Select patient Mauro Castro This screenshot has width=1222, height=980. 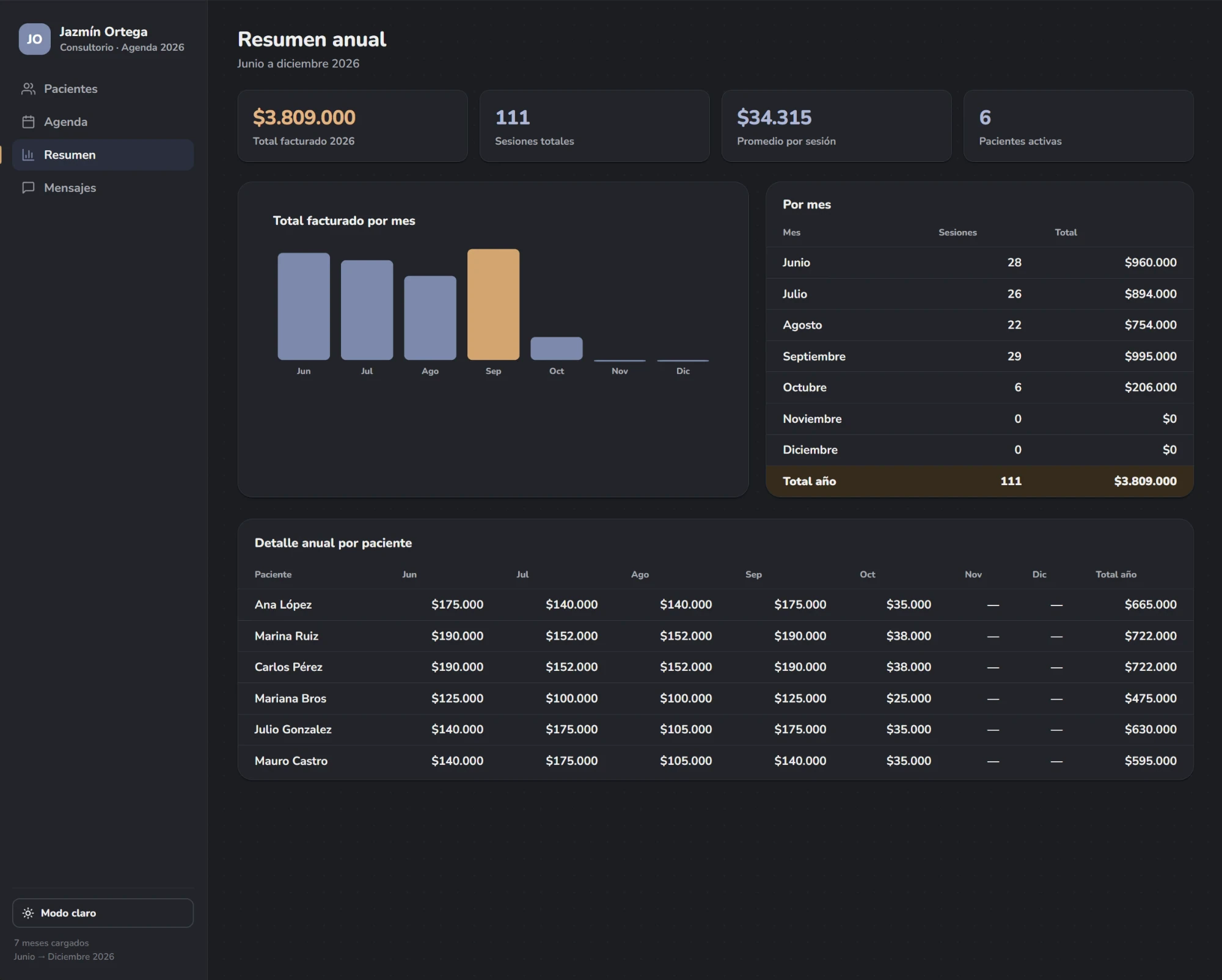pyautogui.click(x=291, y=761)
